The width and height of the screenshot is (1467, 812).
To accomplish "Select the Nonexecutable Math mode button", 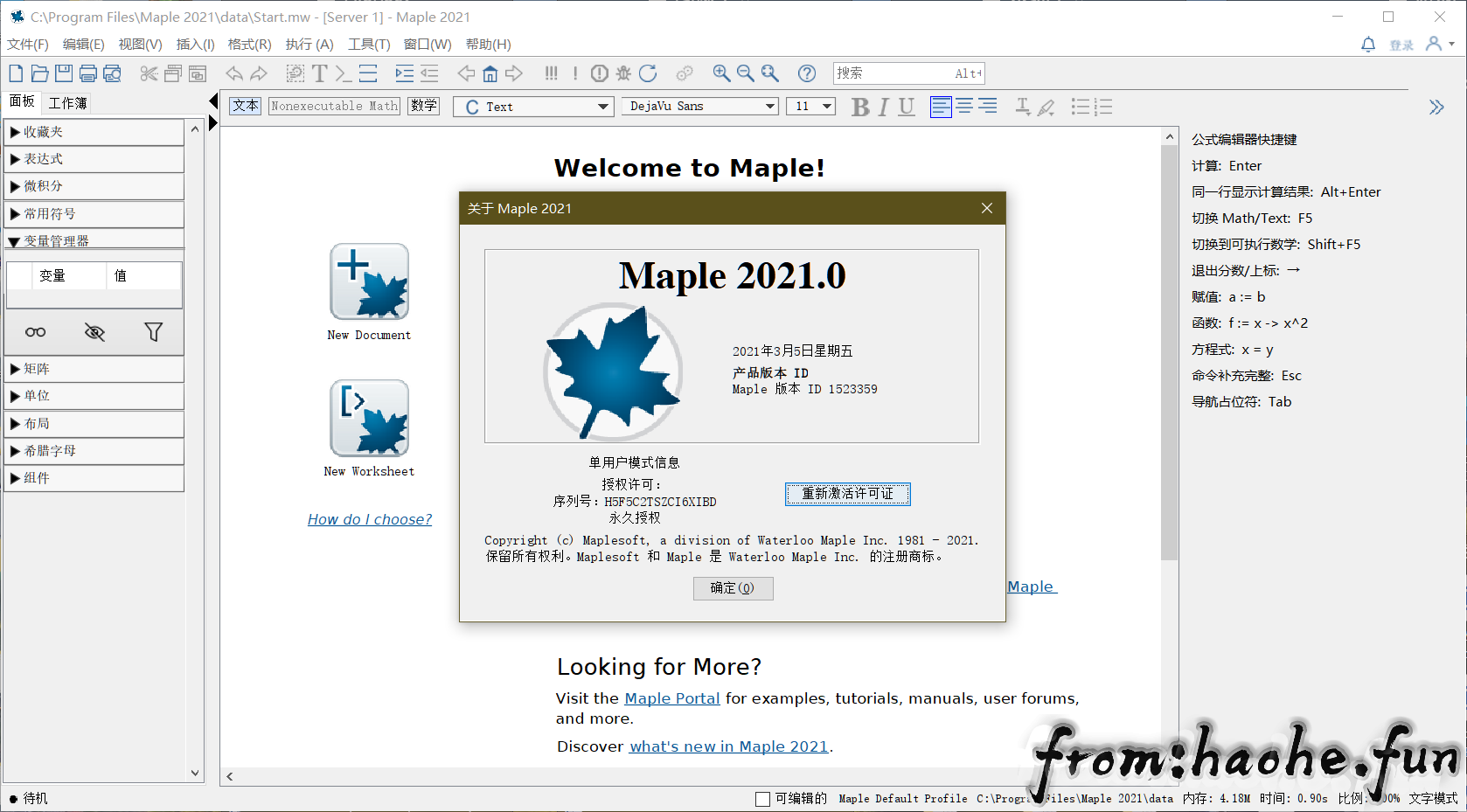I will click(x=334, y=106).
